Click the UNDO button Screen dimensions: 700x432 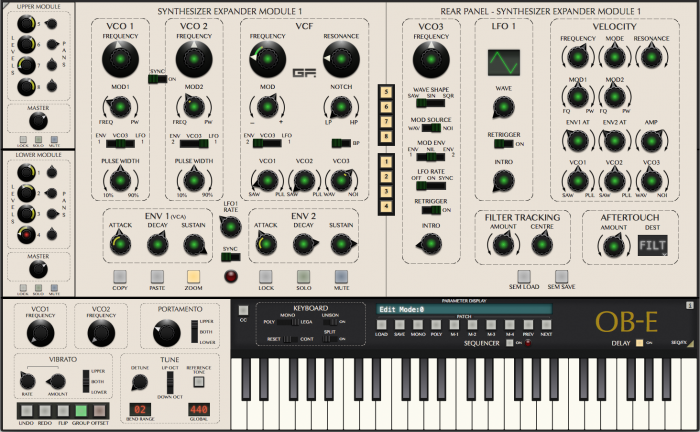coord(26,411)
